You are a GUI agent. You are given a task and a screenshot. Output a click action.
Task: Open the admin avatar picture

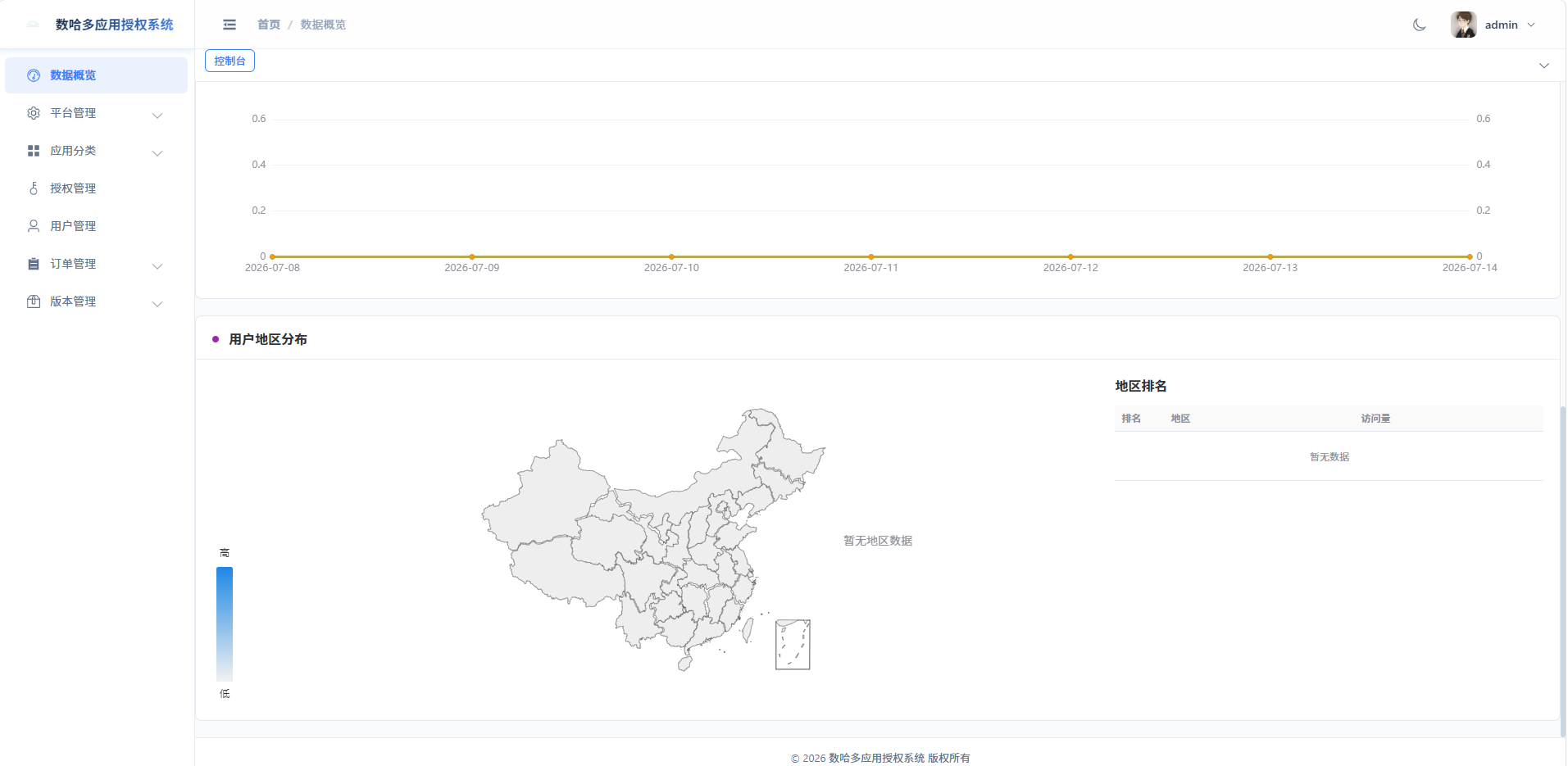coord(1464,25)
